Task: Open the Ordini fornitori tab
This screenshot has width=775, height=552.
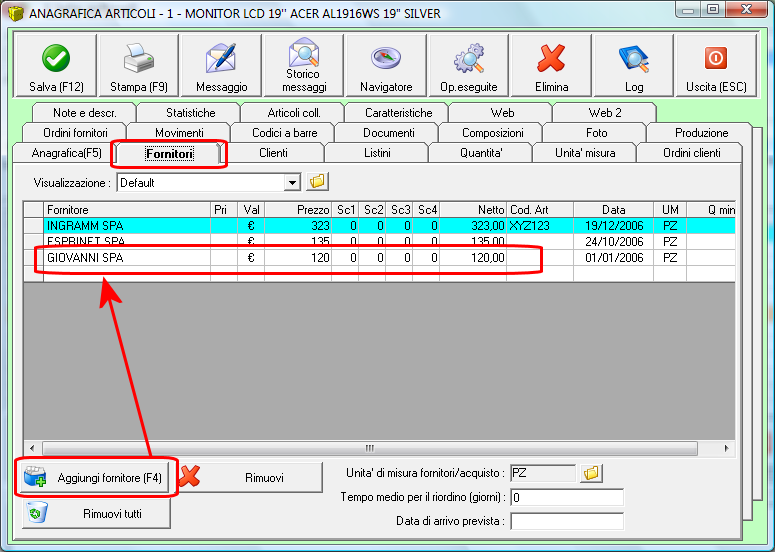Action: pyautogui.click(x=75, y=132)
